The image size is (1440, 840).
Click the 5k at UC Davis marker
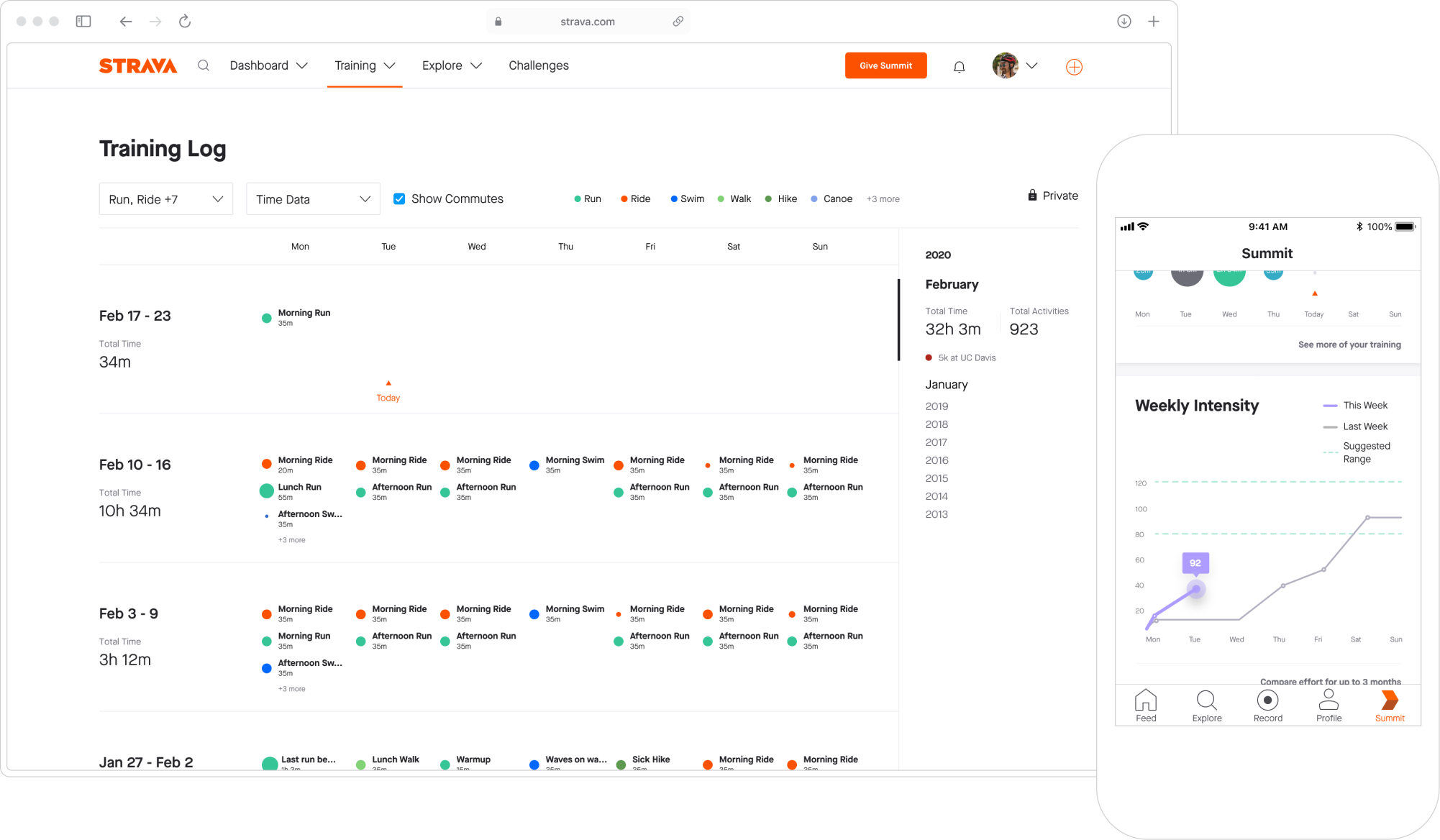929,357
